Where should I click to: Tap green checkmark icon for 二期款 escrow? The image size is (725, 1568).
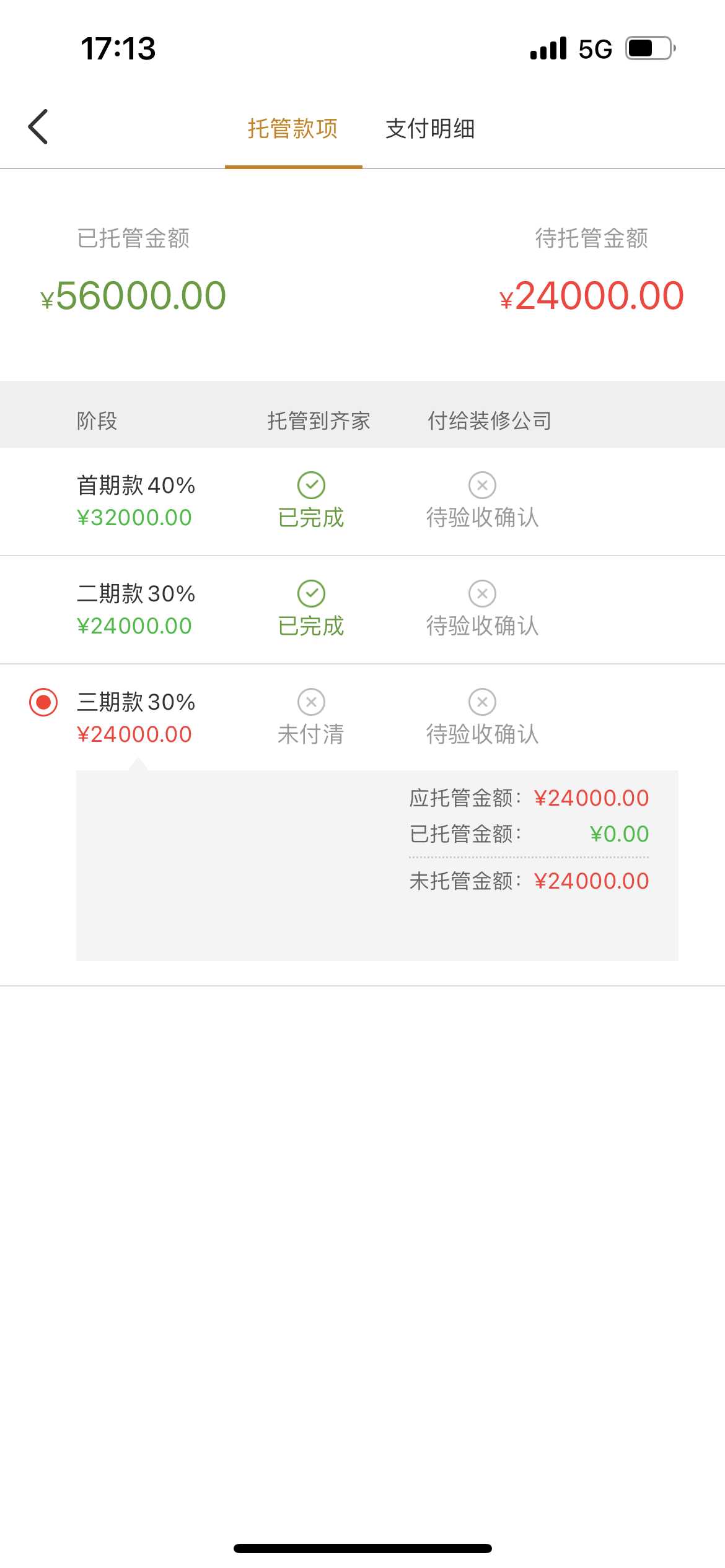point(311,593)
